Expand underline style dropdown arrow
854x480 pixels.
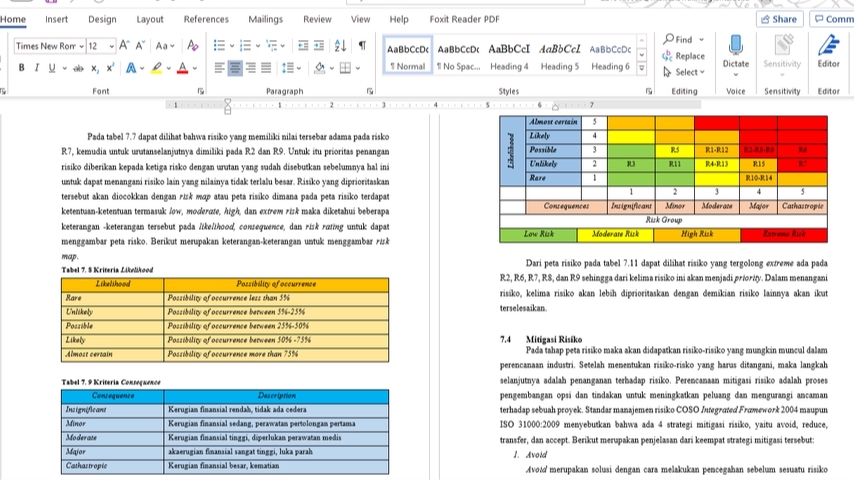[64, 68]
